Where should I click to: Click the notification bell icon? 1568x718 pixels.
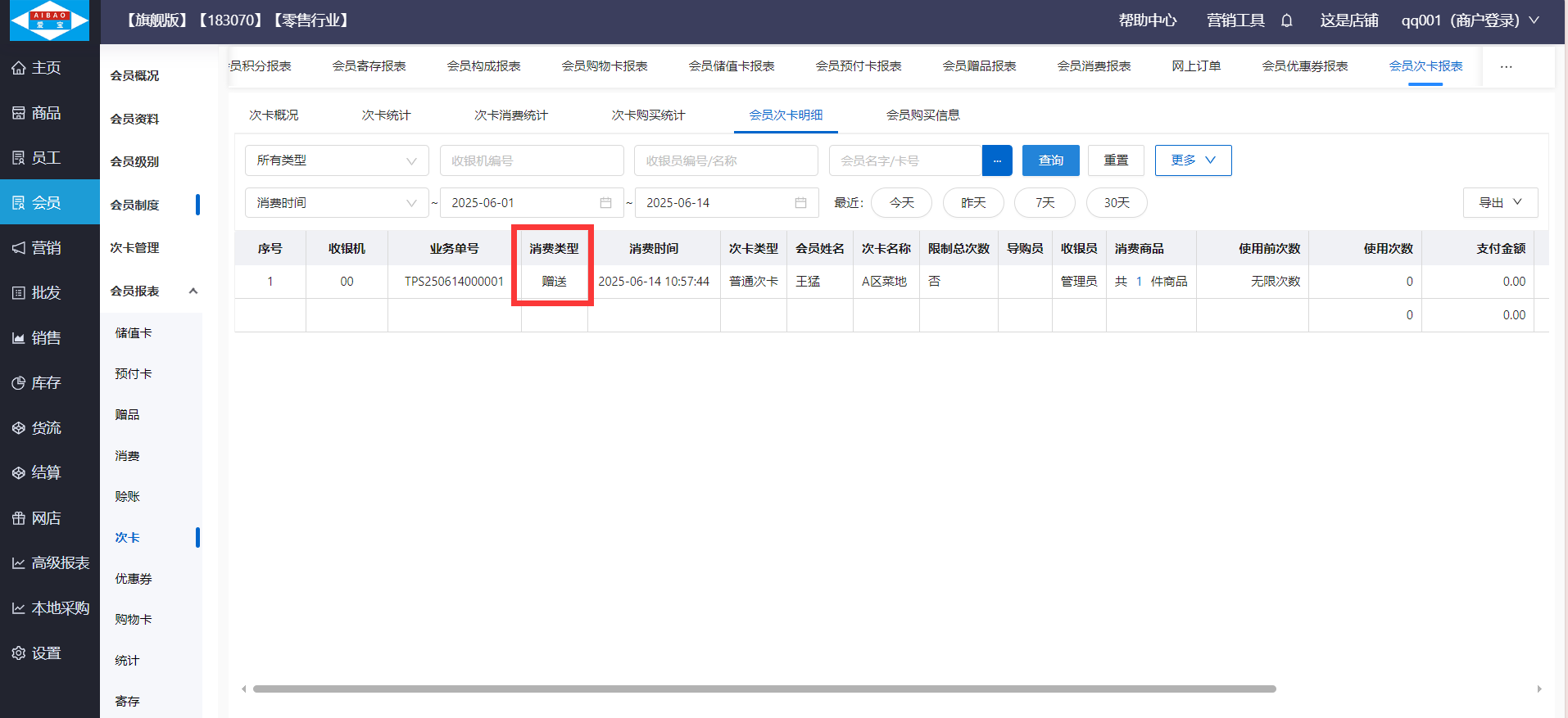(x=1286, y=20)
